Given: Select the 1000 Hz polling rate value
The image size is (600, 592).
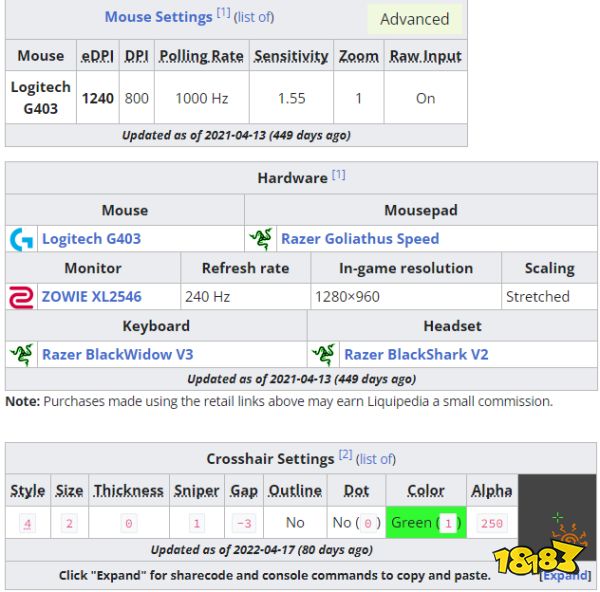Looking at the screenshot, I should coord(202,98).
